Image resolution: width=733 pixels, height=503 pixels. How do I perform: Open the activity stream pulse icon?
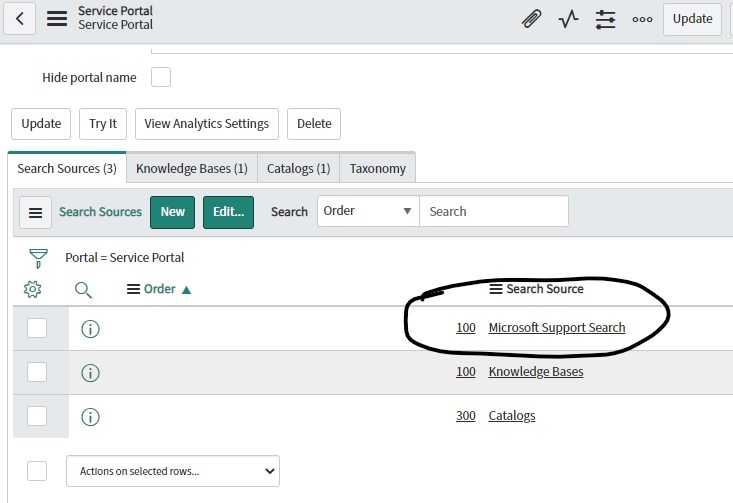pos(568,19)
